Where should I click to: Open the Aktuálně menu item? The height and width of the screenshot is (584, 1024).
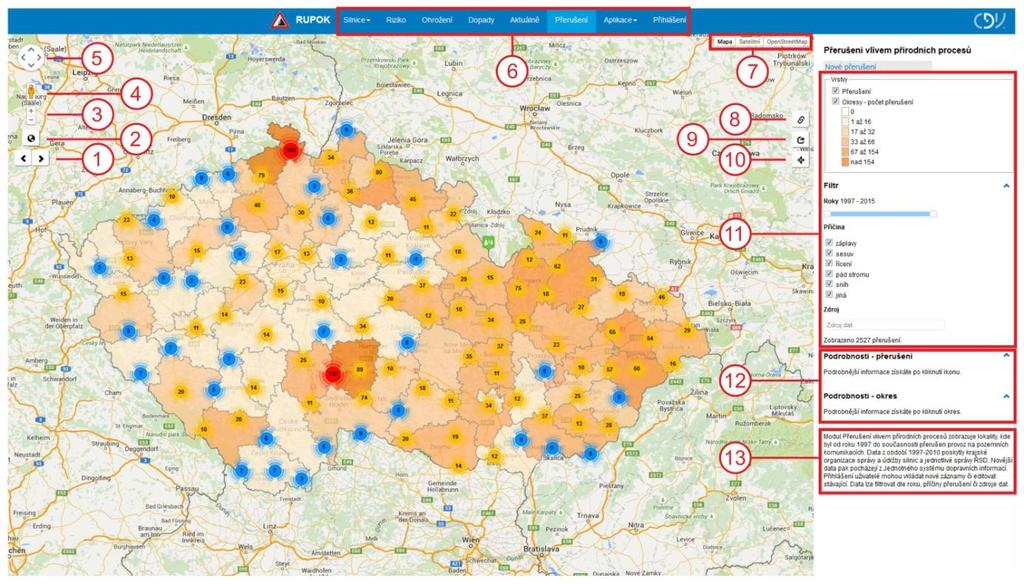coord(524,20)
